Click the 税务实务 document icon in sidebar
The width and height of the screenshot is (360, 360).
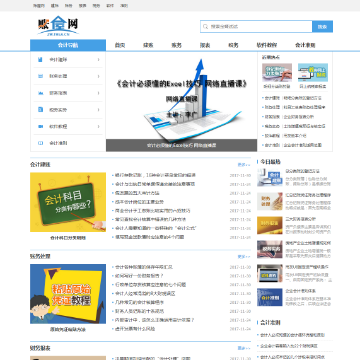(x=40, y=110)
